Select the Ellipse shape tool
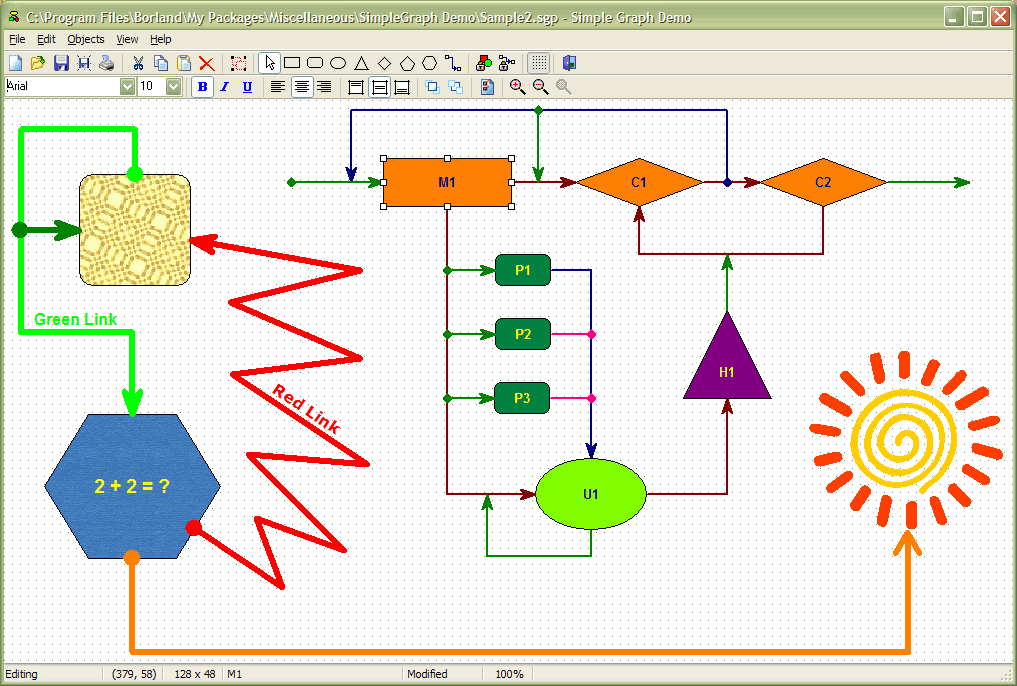This screenshot has height=686, width=1017. pyautogui.click(x=338, y=63)
